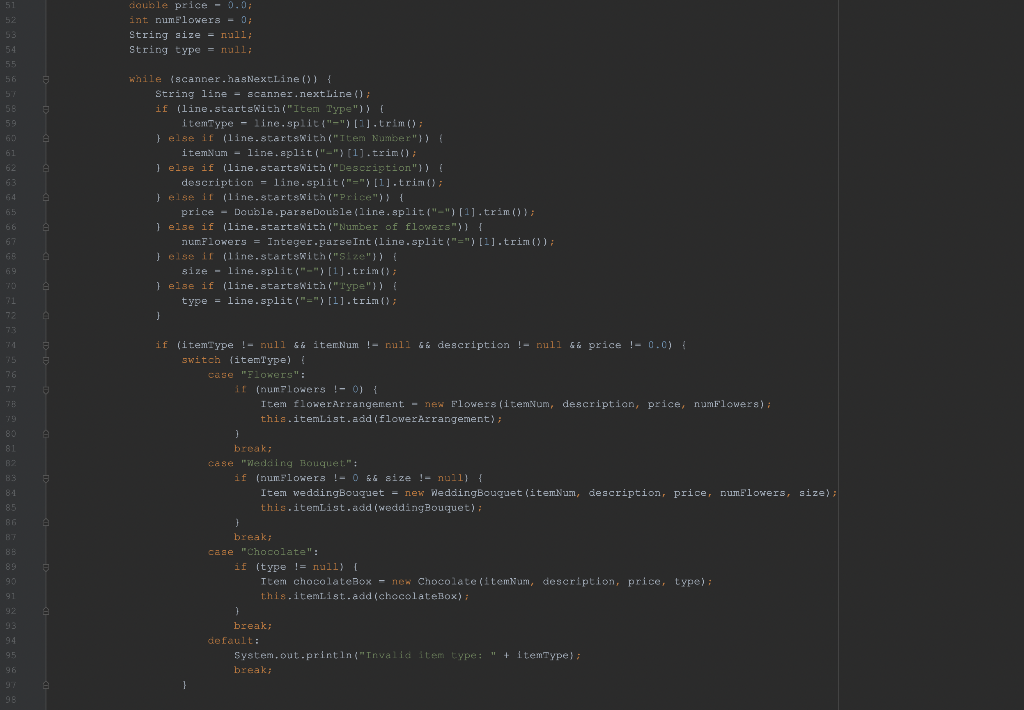Collapse the Number of flowers else-if fold
Image resolution: width=1024 pixels, height=710 pixels.
(x=47, y=226)
